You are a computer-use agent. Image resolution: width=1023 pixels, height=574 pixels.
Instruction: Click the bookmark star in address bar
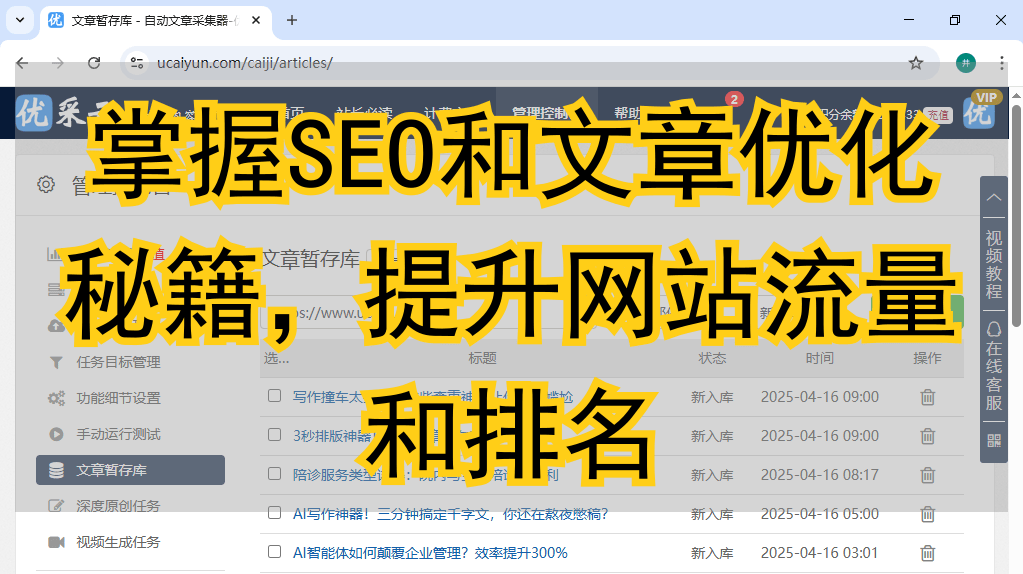pos(915,63)
